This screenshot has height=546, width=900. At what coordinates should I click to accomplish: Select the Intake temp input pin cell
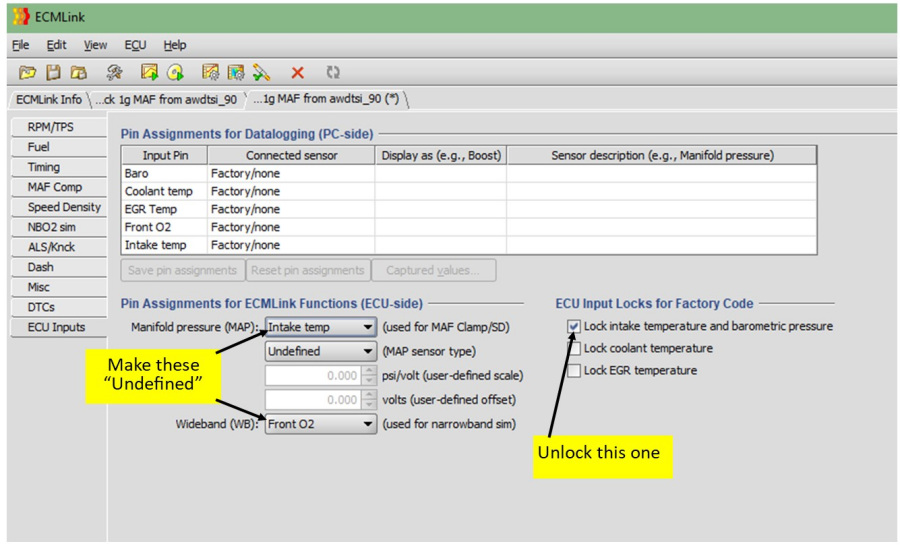[165, 245]
